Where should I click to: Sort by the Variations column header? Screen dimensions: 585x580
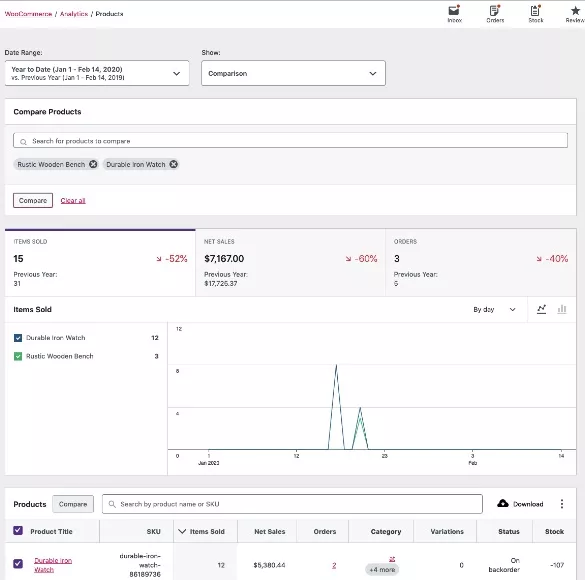447,531
